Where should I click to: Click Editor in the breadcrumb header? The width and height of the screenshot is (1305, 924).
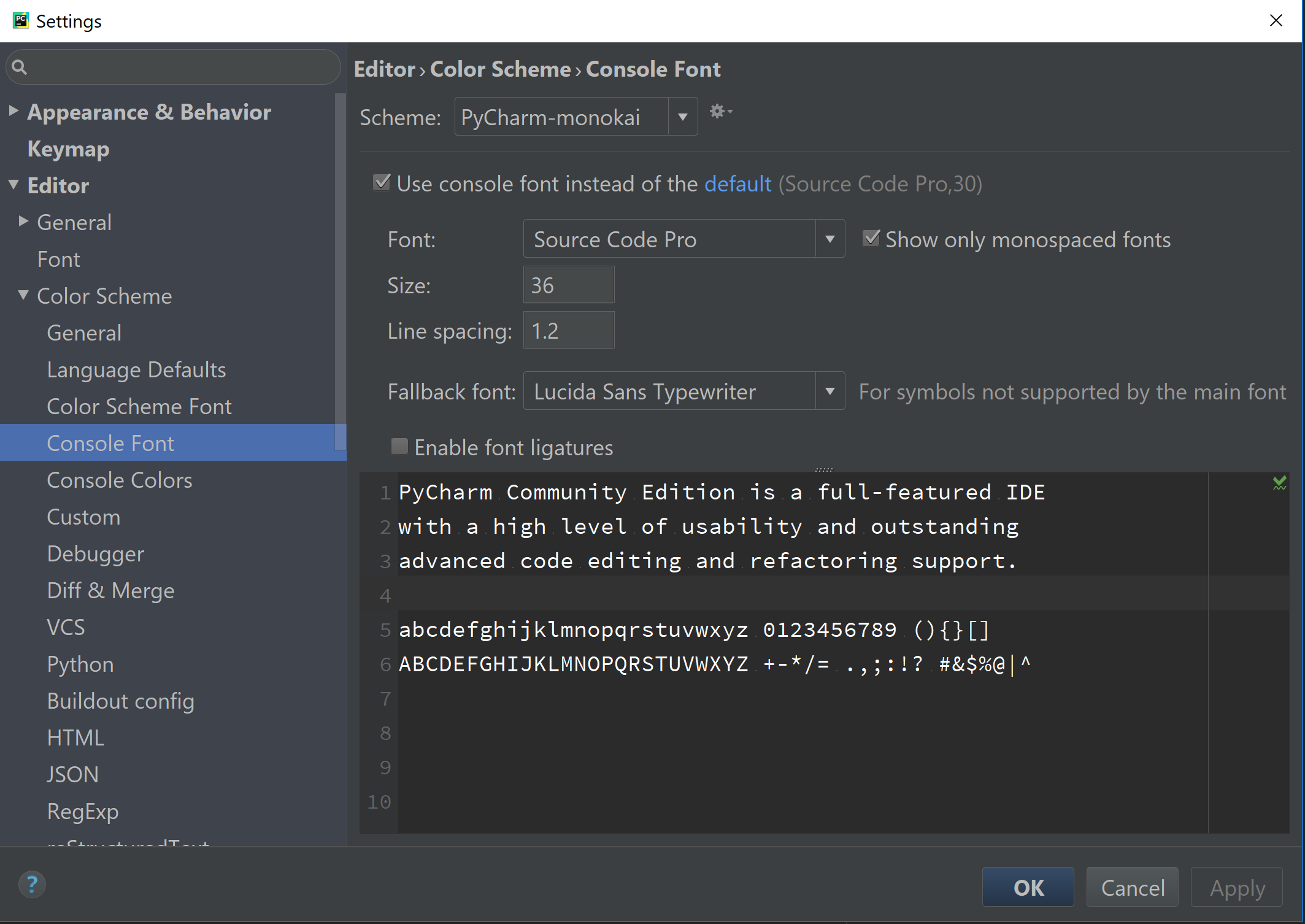point(385,69)
